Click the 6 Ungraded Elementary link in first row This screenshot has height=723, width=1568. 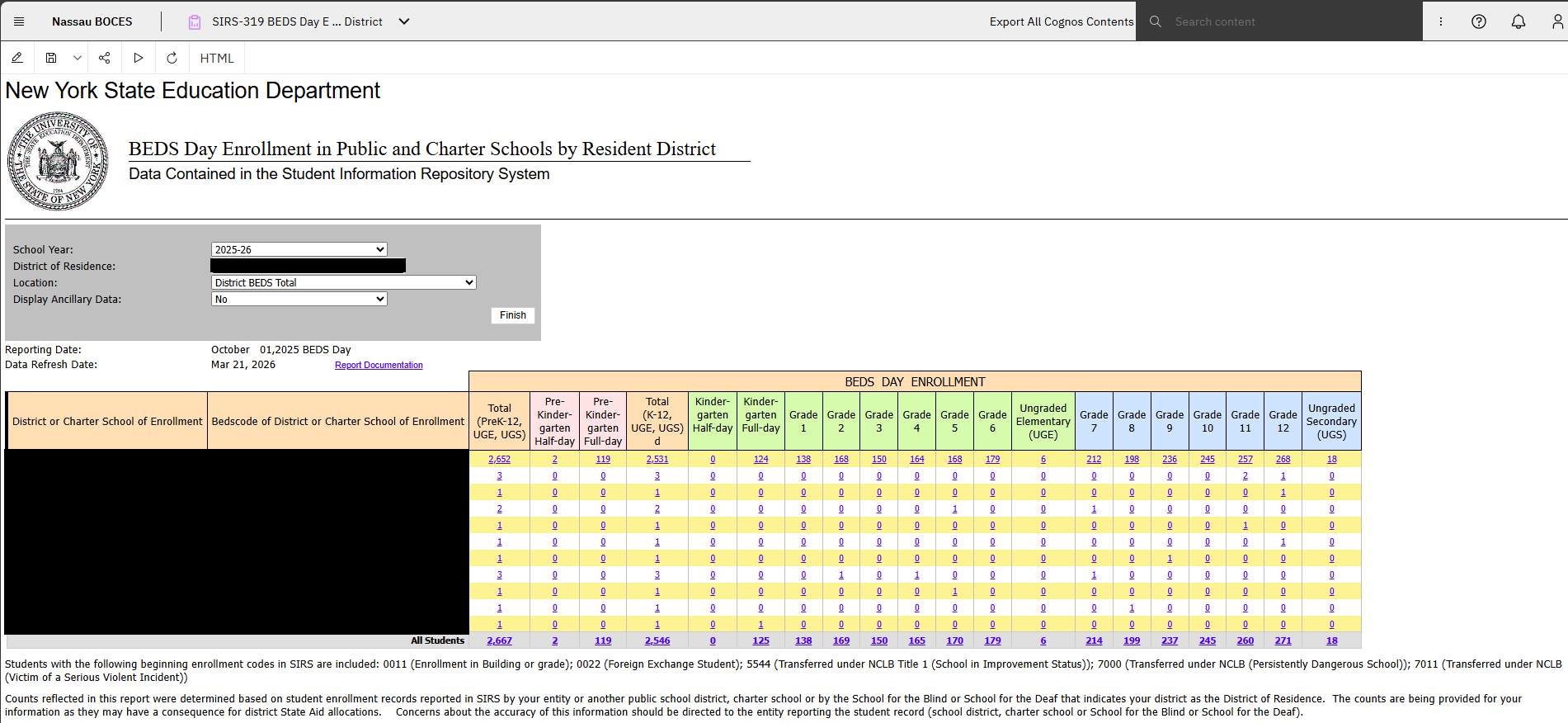pyautogui.click(x=1043, y=459)
